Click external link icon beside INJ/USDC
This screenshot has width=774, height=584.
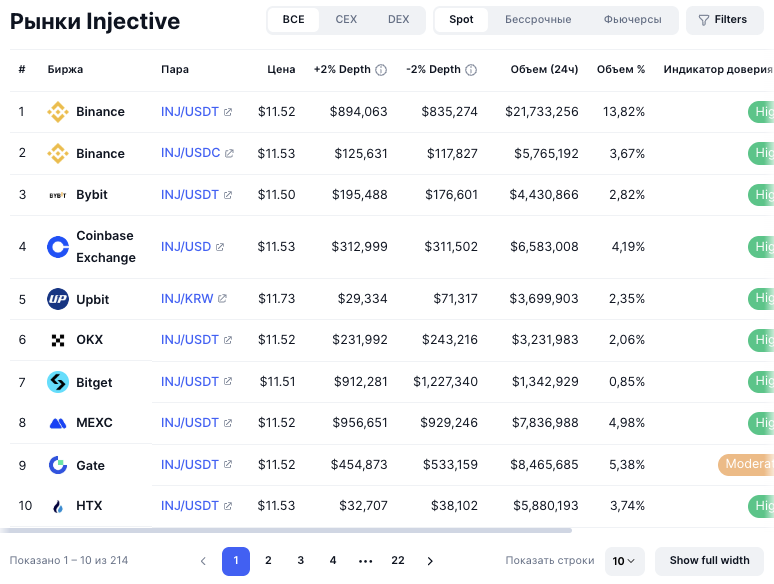click(x=229, y=154)
